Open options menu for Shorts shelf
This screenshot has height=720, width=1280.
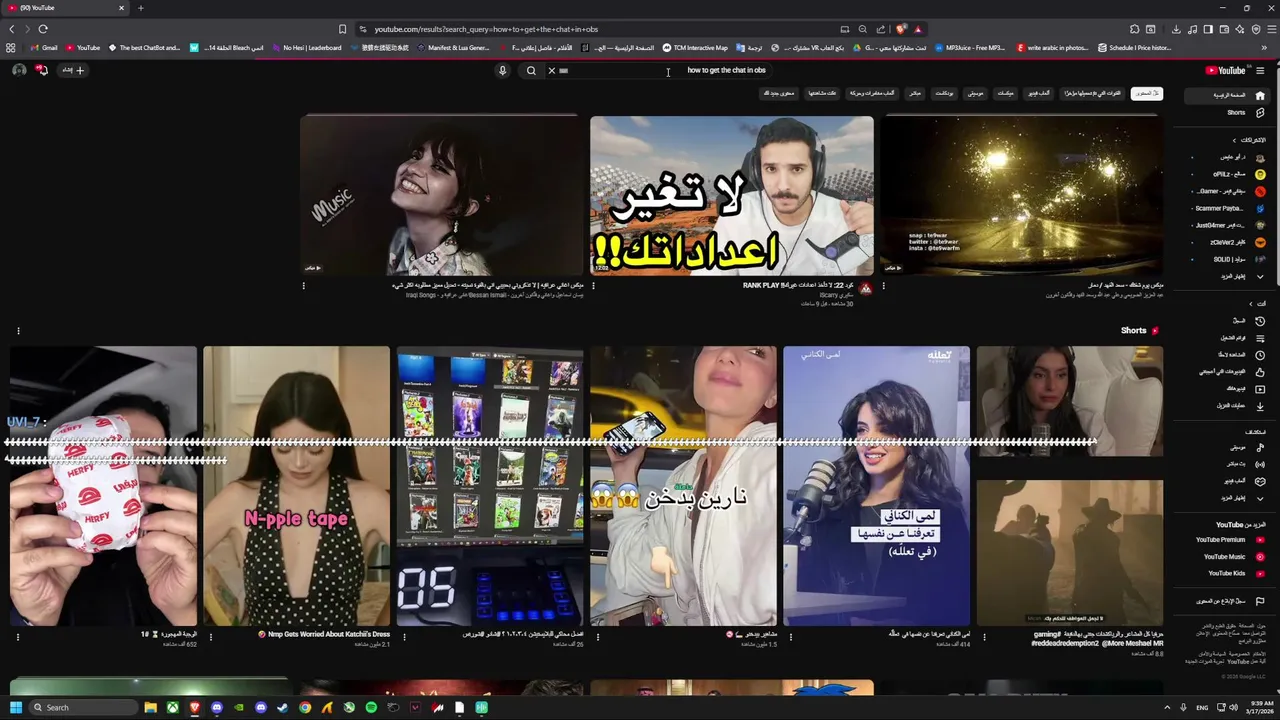point(18,331)
